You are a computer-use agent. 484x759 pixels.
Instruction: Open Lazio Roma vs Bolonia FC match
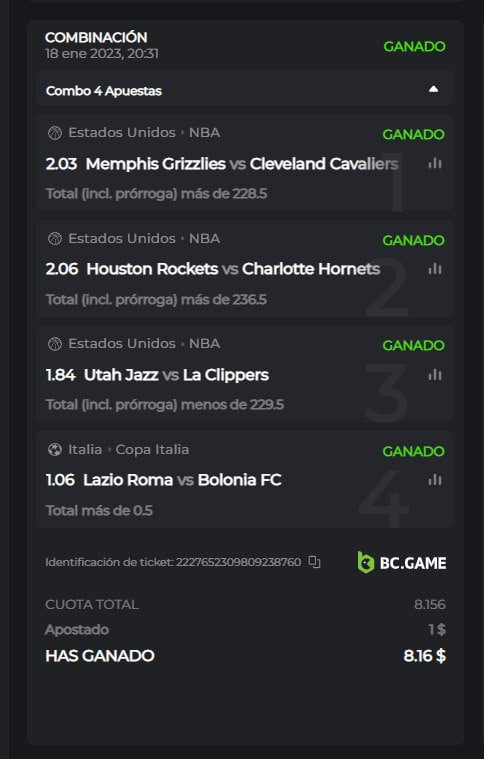pos(182,480)
